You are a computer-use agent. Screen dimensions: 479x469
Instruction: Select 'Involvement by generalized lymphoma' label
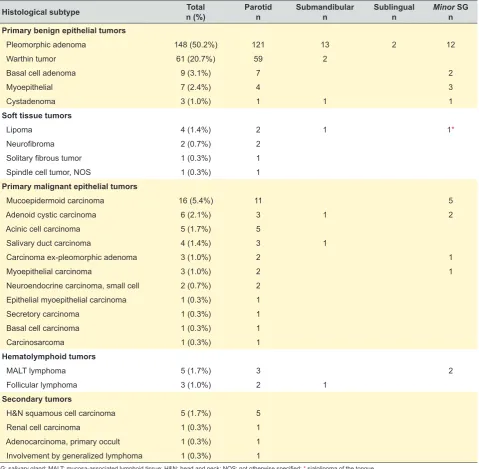point(74,456)
